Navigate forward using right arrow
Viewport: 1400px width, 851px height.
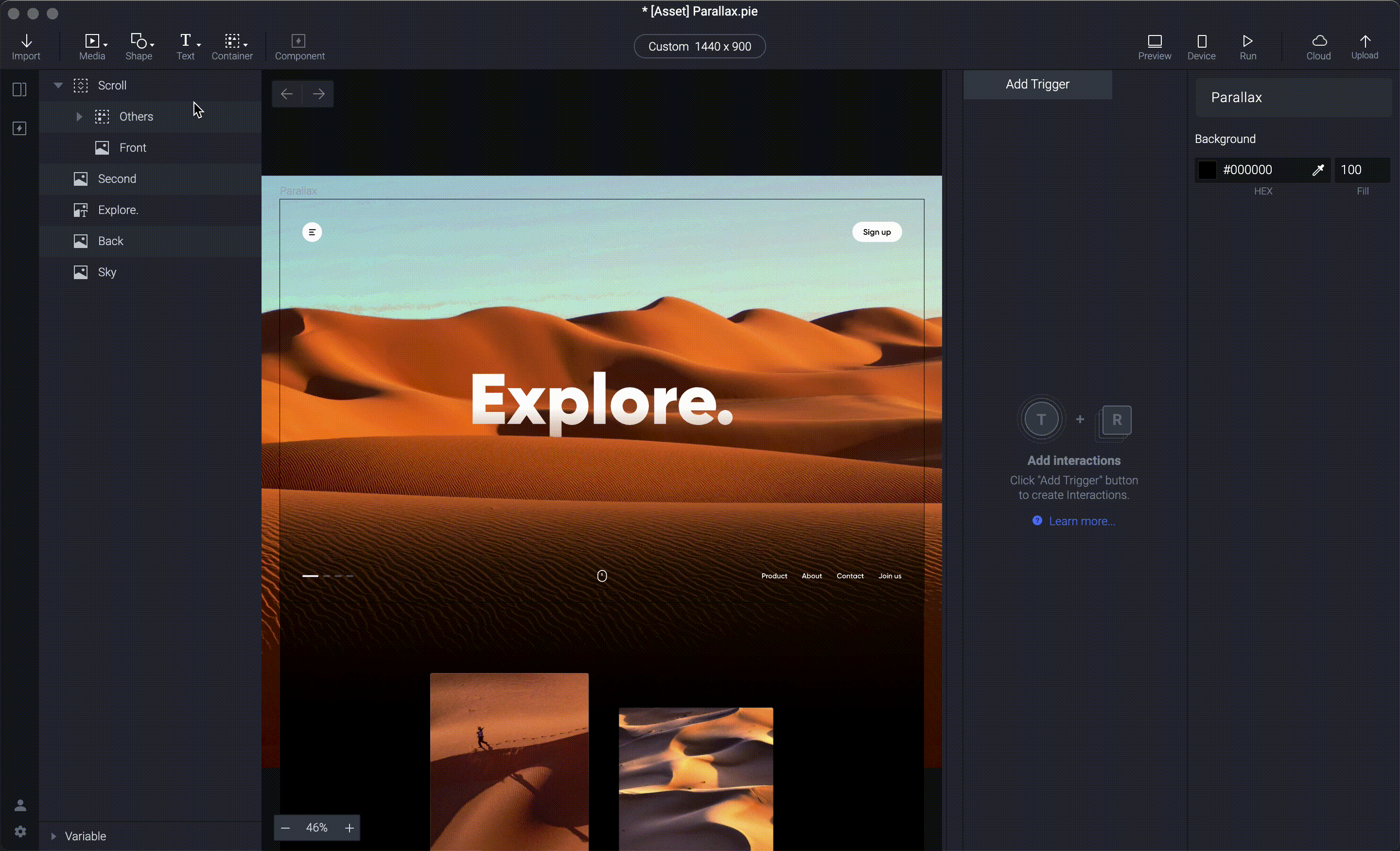click(x=320, y=93)
